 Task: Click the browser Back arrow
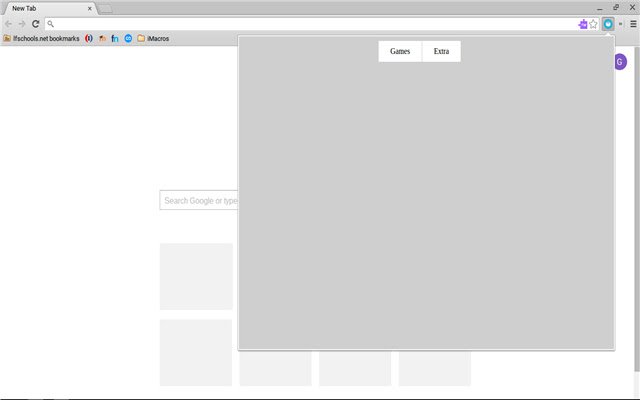click(x=8, y=24)
